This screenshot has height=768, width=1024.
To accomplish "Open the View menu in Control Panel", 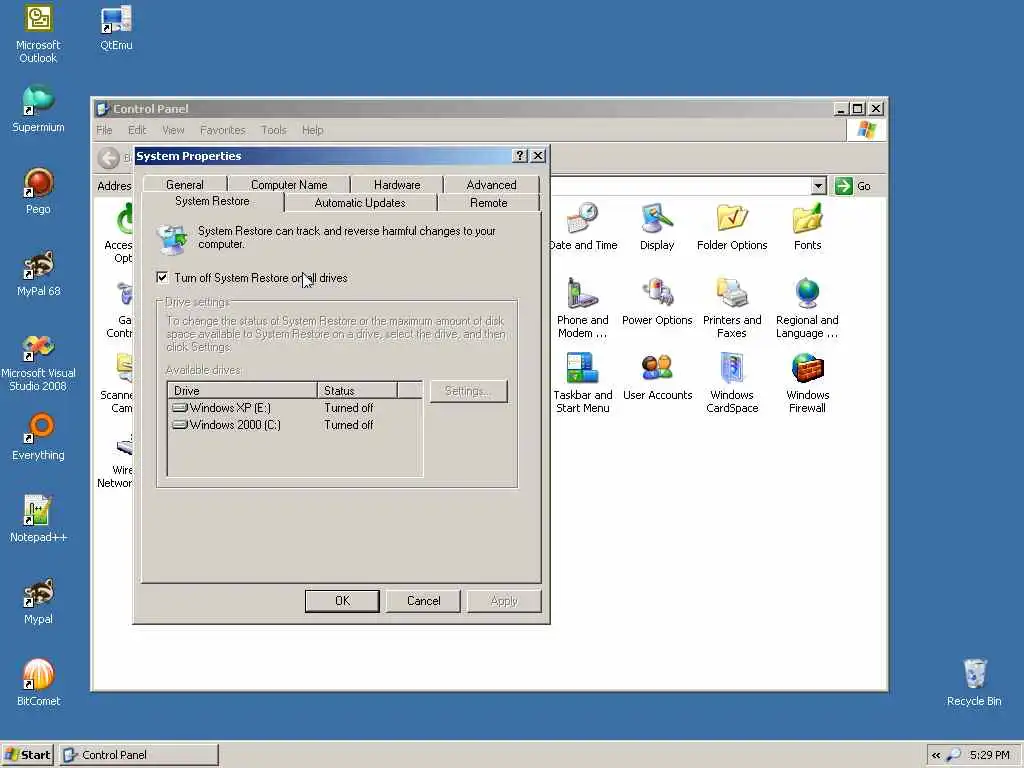I will (173, 130).
